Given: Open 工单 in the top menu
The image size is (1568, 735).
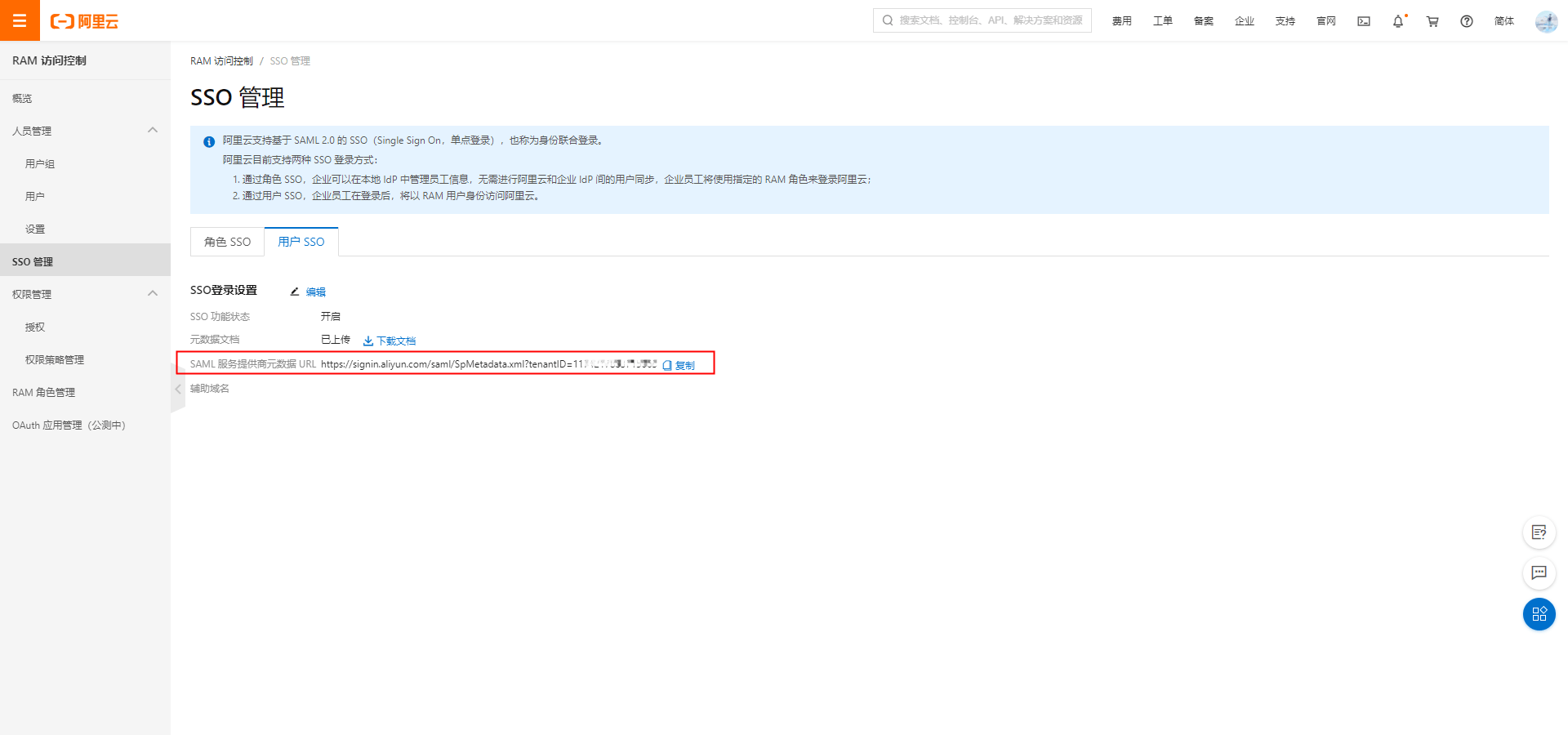Looking at the screenshot, I should (1162, 21).
